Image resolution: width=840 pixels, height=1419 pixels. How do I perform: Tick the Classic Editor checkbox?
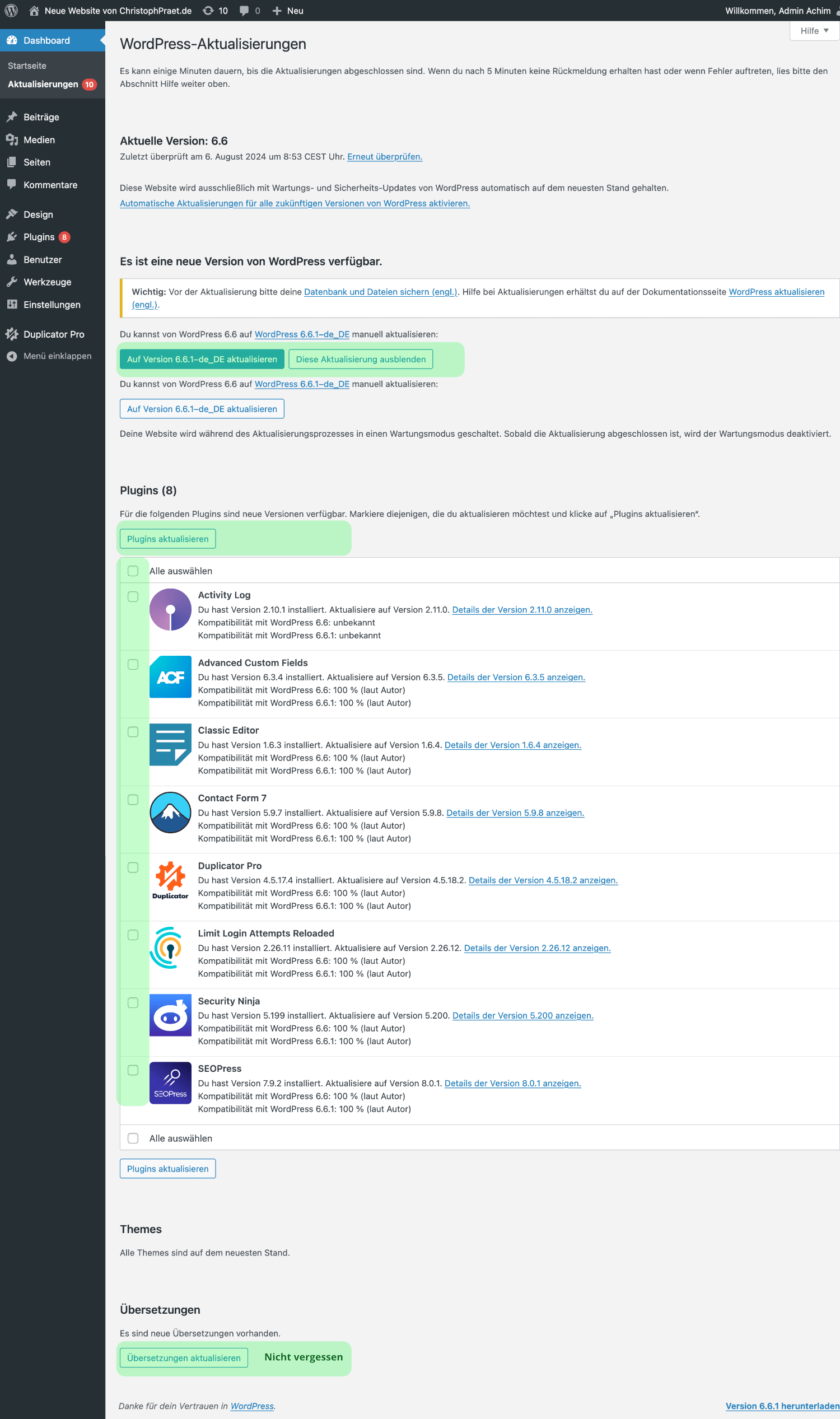(x=133, y=732)
